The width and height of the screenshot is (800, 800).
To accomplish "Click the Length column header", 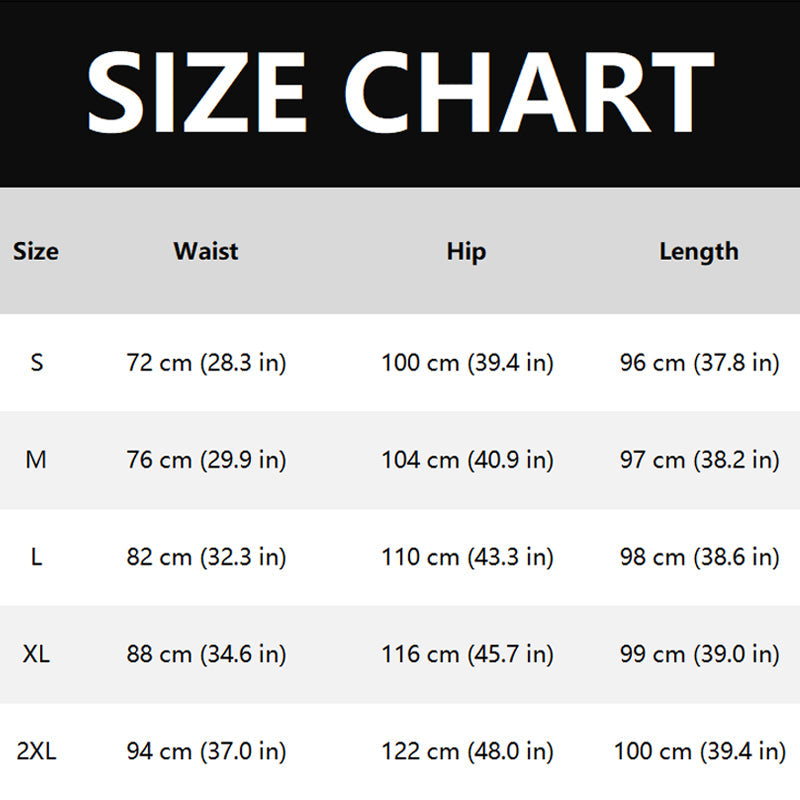I will (x=698, y=251).
